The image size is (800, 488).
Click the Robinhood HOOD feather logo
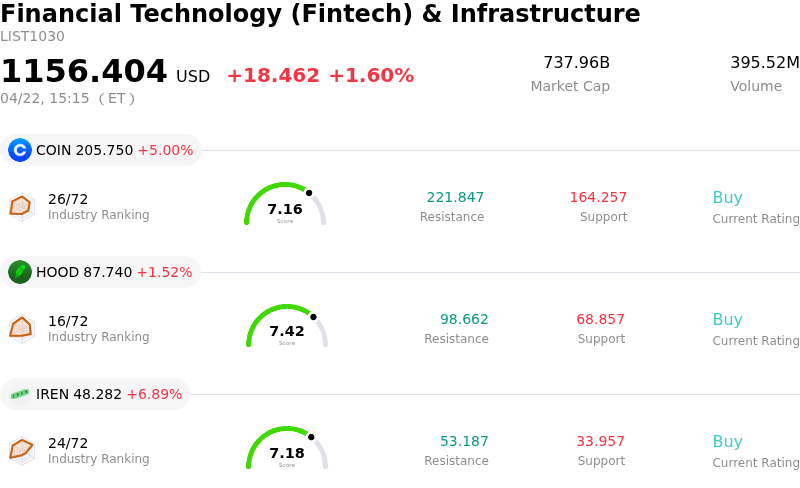(20, 272)
